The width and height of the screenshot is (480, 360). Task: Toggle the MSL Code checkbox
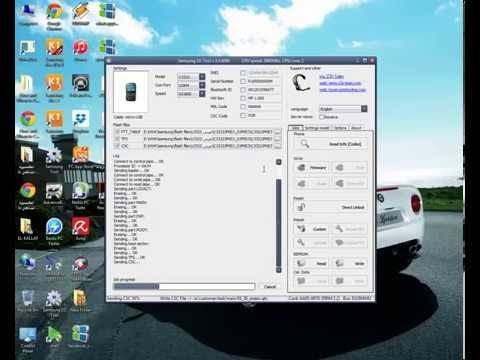[x=243, y=107]
